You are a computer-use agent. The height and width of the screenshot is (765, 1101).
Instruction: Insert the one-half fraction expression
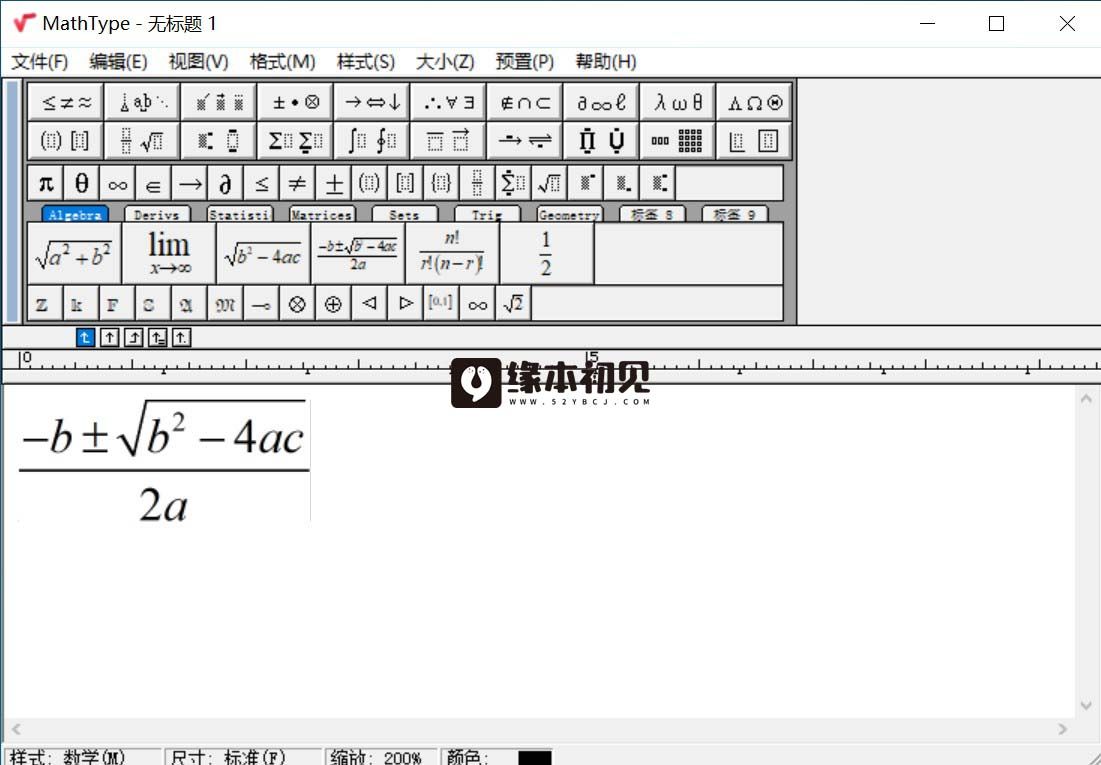click(546, 254)
